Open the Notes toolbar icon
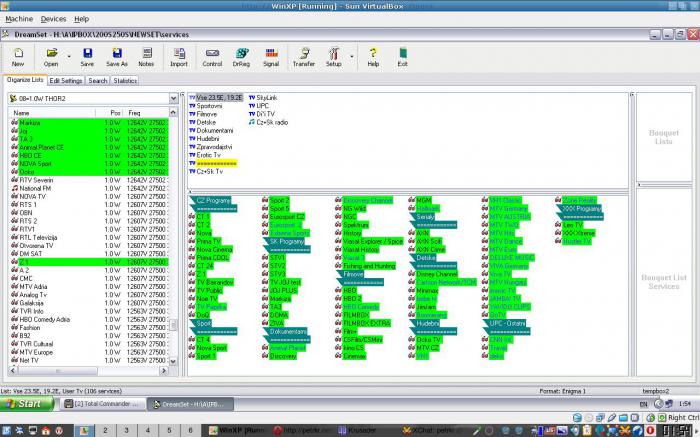This screenshot has width=700, height=437. point(146,57)
